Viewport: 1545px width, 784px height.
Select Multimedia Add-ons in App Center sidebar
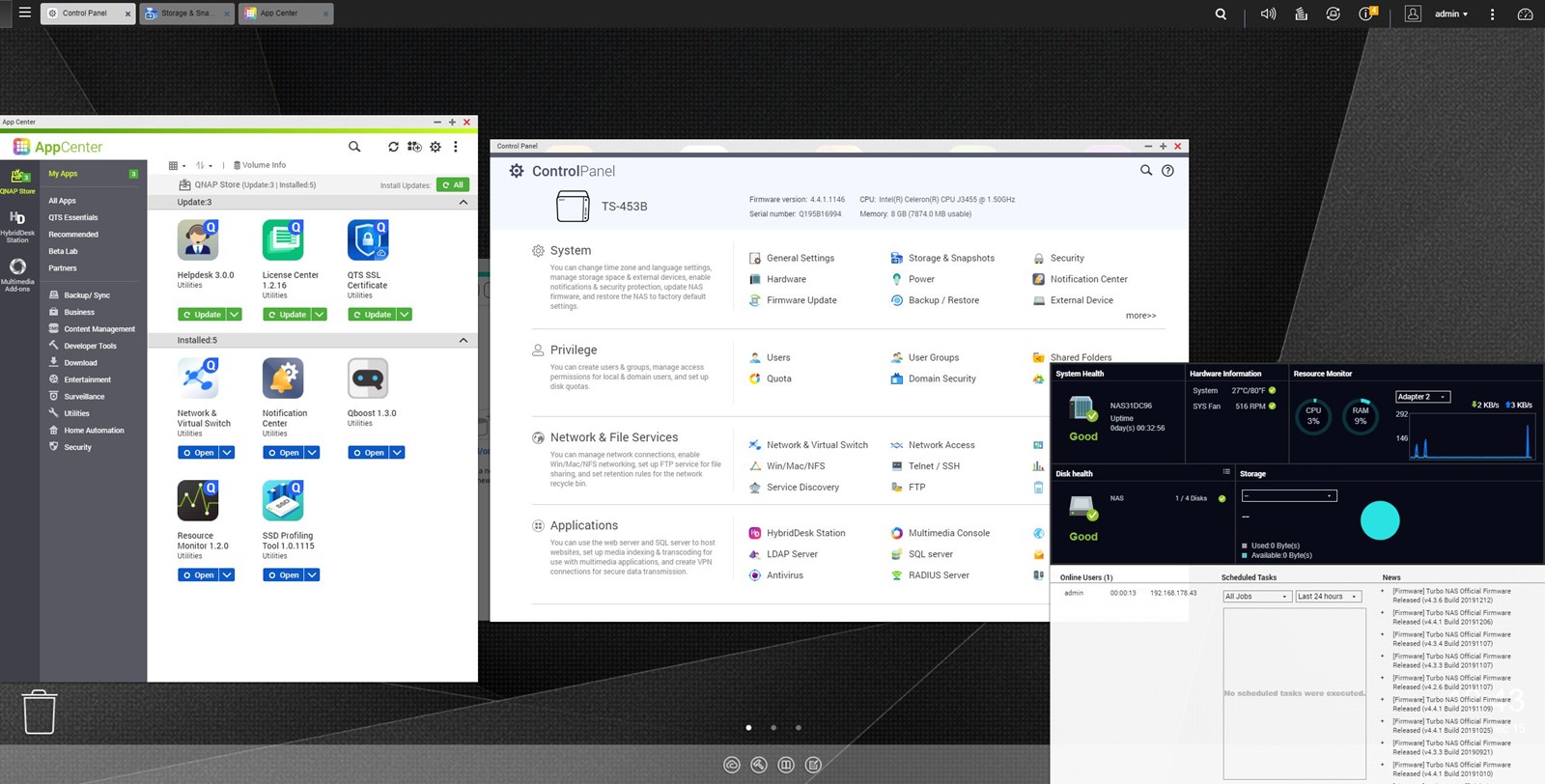click(x=18, y=275)
